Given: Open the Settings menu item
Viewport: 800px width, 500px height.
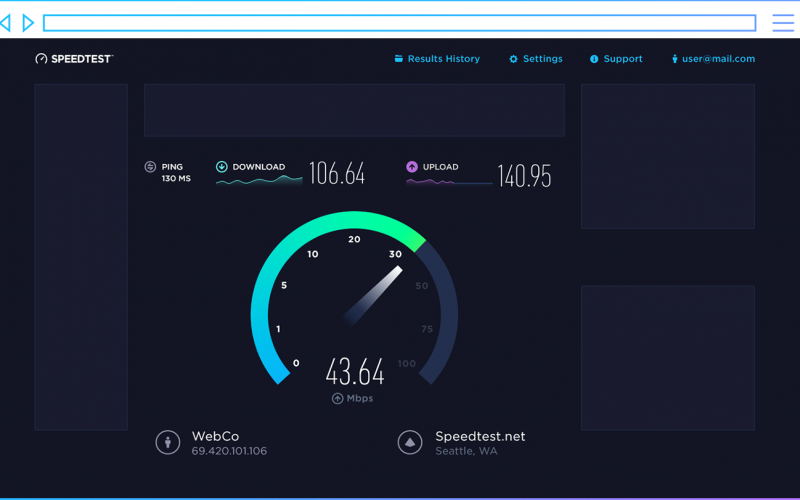Looking at the screenshot, I should [x=542, y=59].
